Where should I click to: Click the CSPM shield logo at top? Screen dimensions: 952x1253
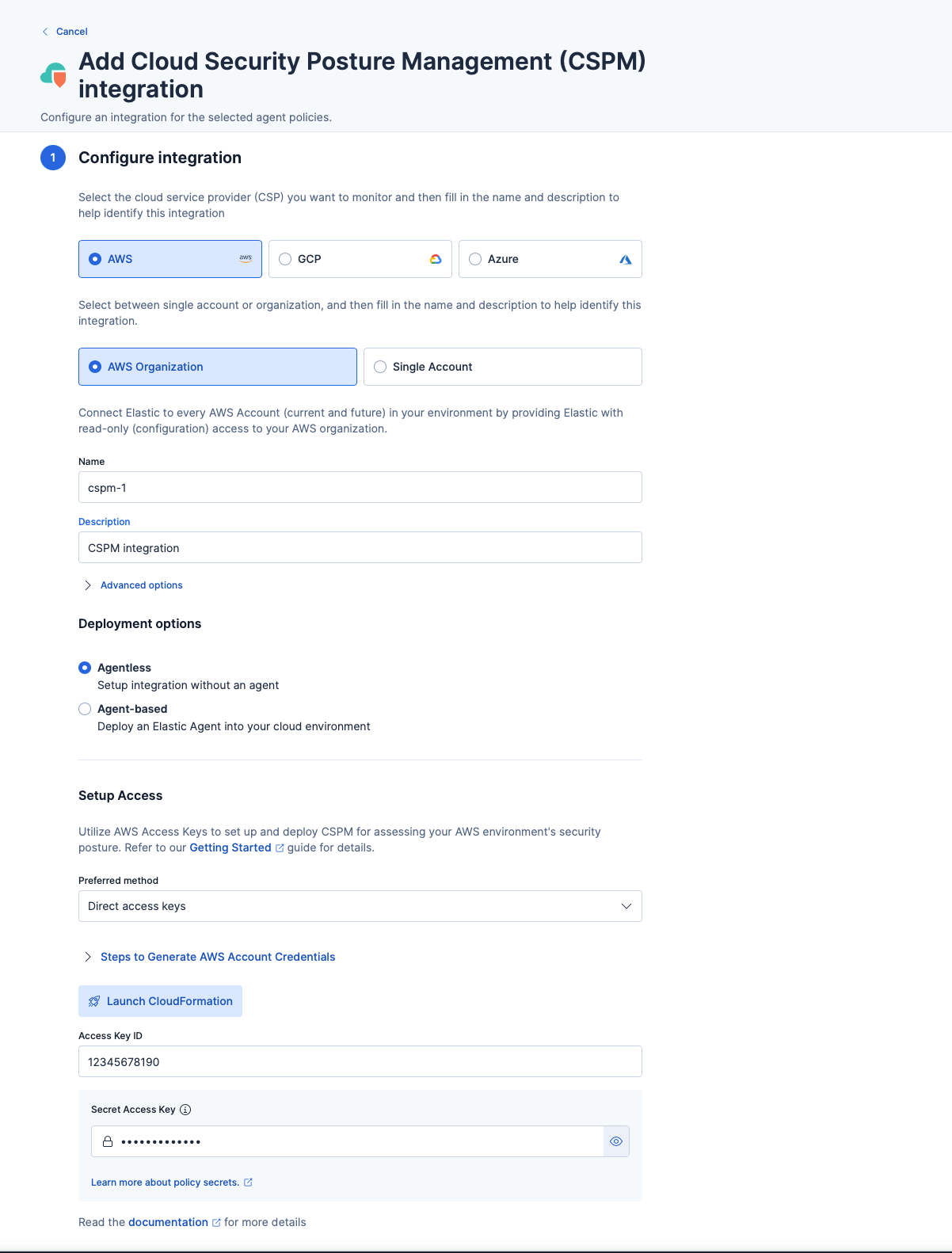pos(51,74)
